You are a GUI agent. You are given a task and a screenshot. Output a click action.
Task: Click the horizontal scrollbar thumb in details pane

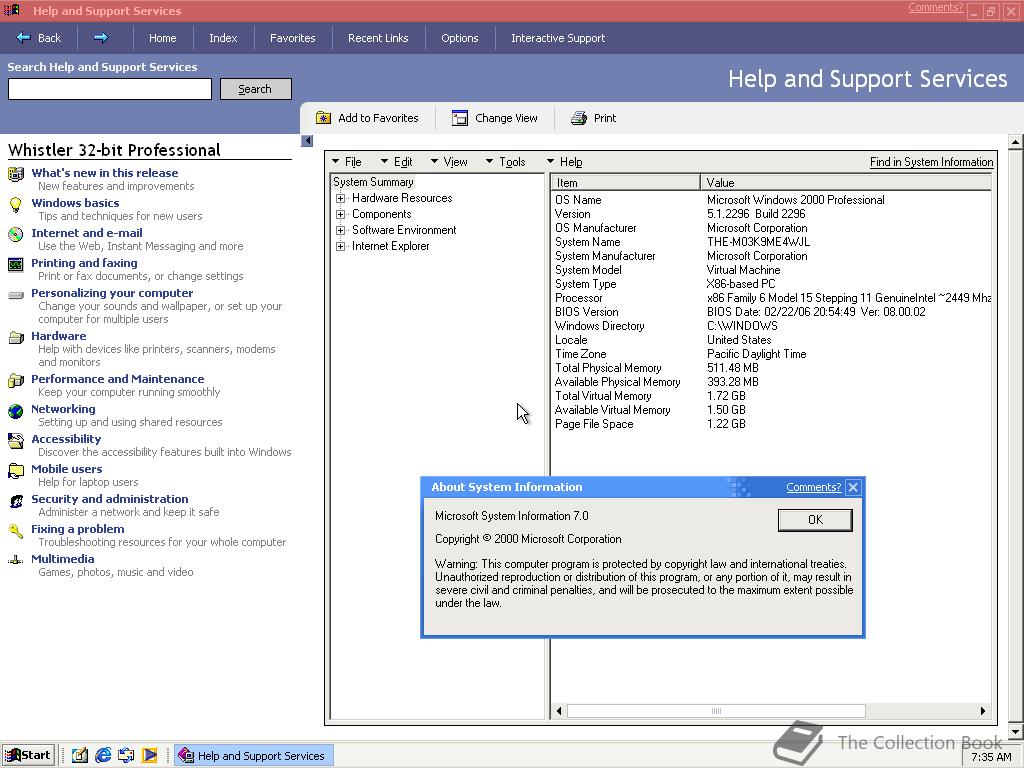pos(716,711)
